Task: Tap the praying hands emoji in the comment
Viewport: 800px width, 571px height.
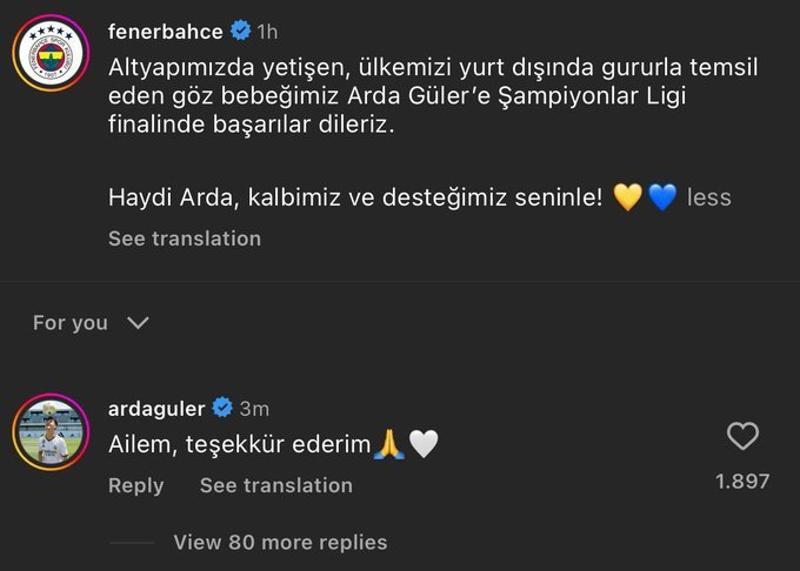Action: (x=388, y=445)
